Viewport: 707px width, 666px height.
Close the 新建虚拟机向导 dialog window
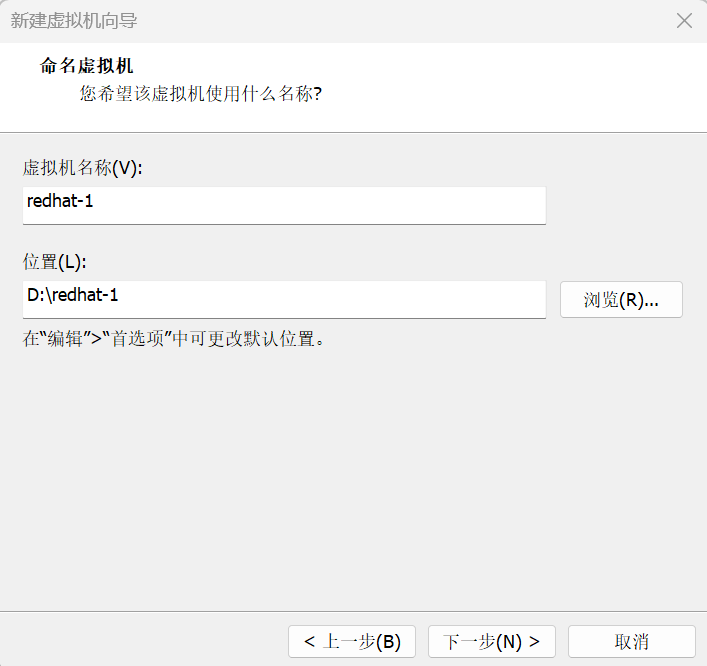(684, 21)
